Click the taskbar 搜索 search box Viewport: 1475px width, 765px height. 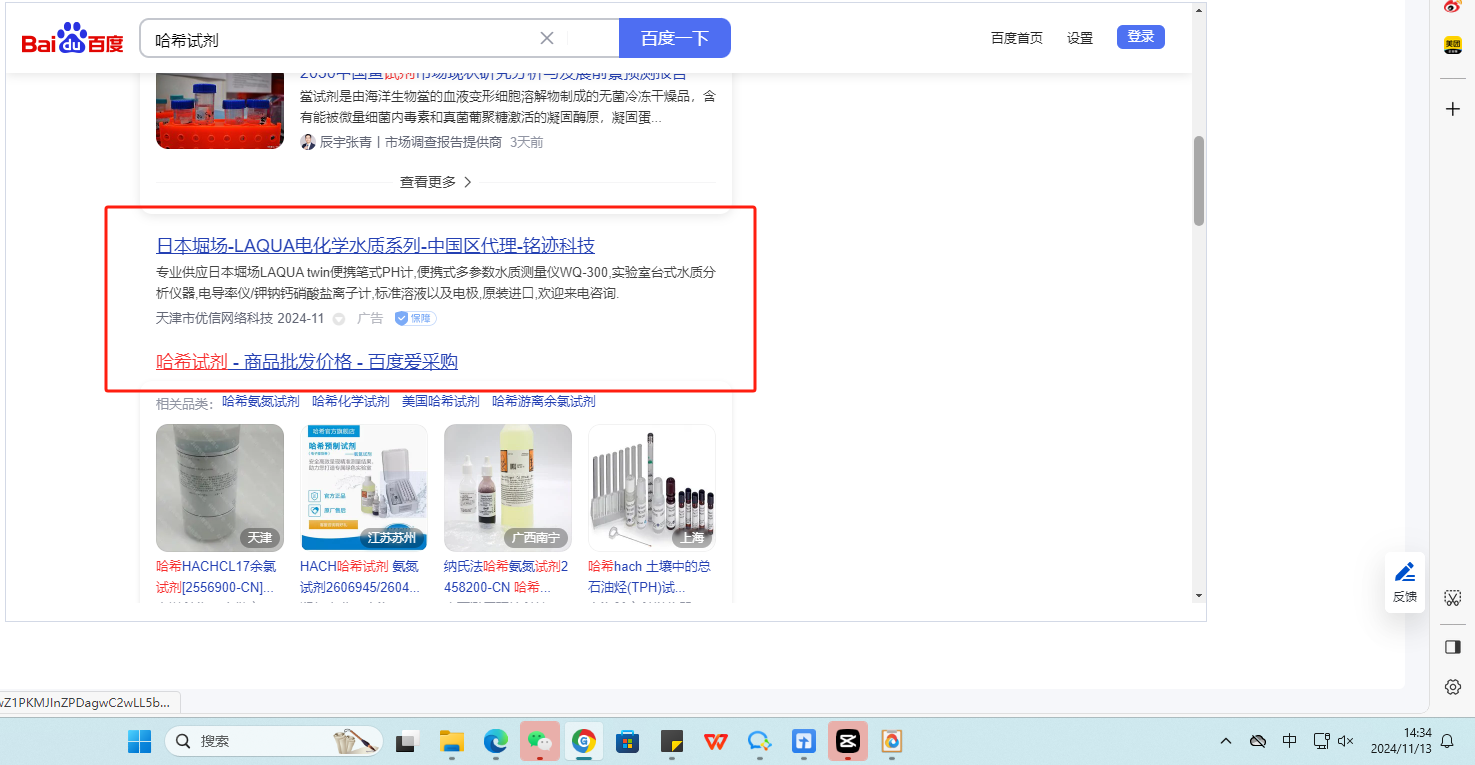(x=273, y=741)
